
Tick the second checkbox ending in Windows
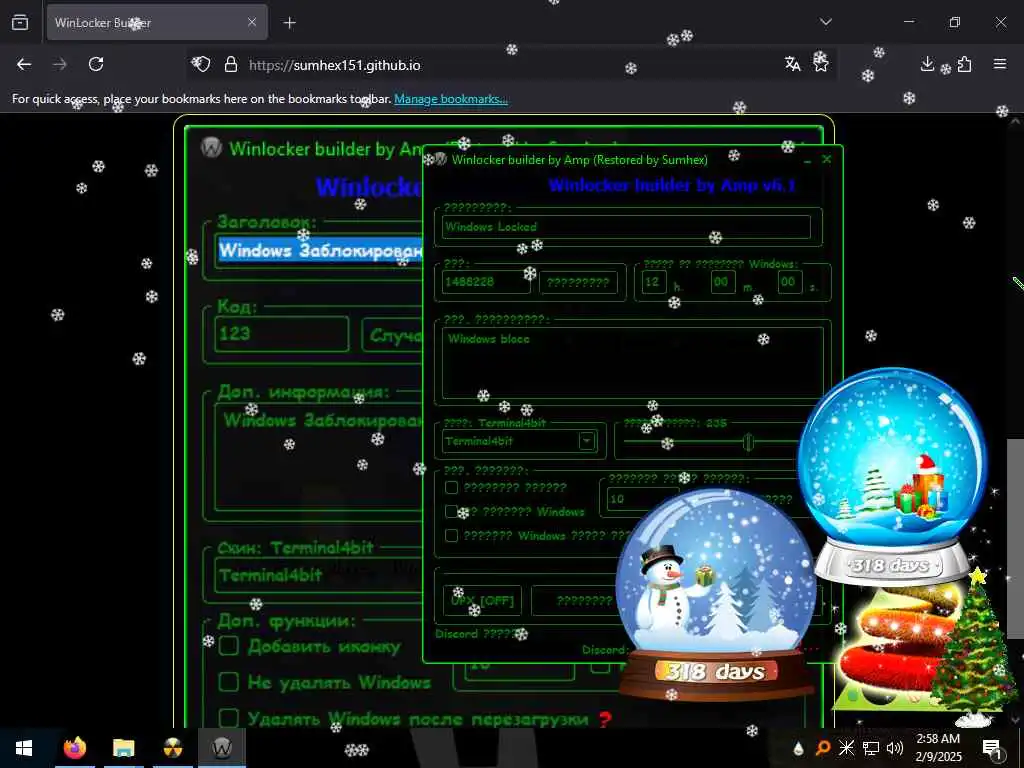(451, 511)
